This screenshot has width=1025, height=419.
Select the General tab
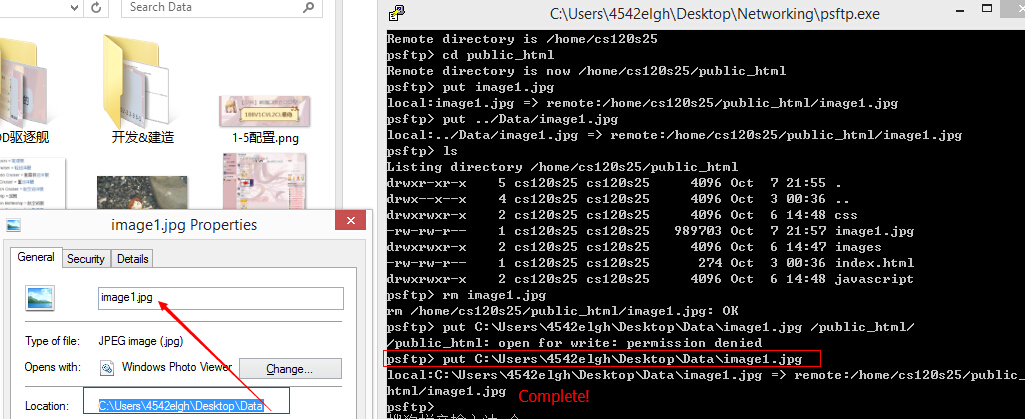pyautogui.click(x=36, y=258)
